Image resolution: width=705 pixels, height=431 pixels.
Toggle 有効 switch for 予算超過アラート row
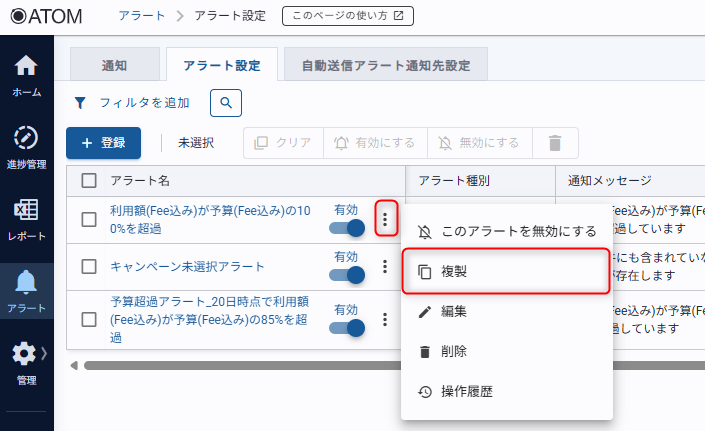[x=349, y=329]
